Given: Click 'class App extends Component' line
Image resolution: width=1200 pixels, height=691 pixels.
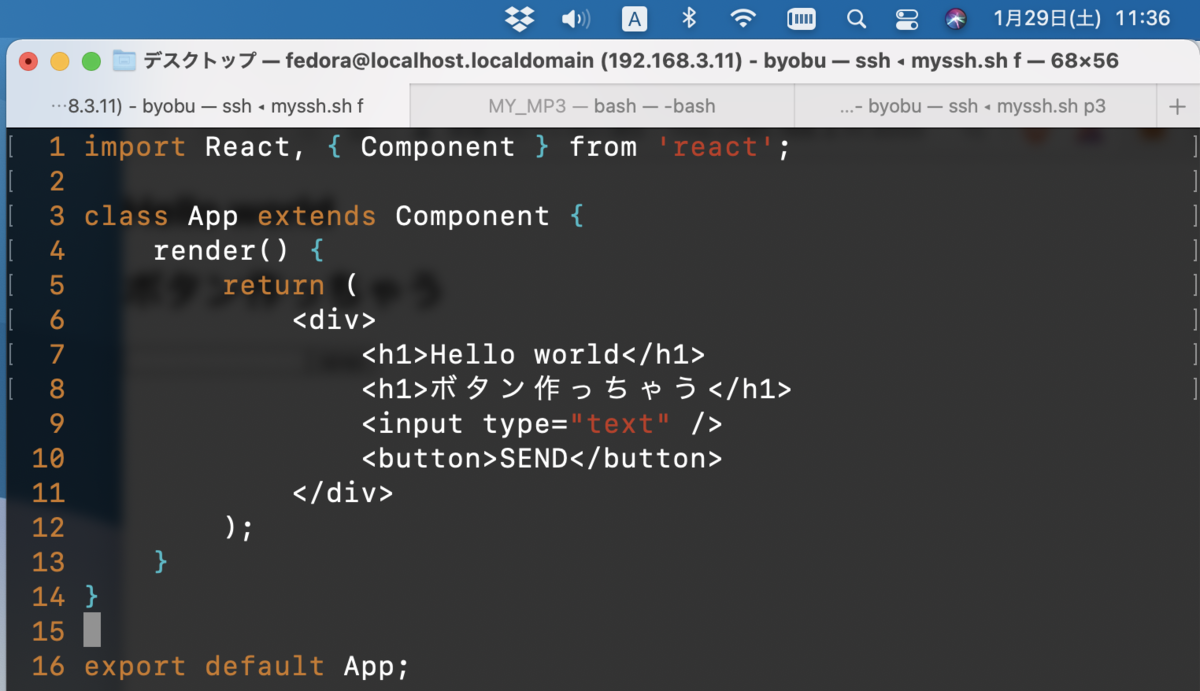Looking at the screenshot, I should (x=334, y=216).
